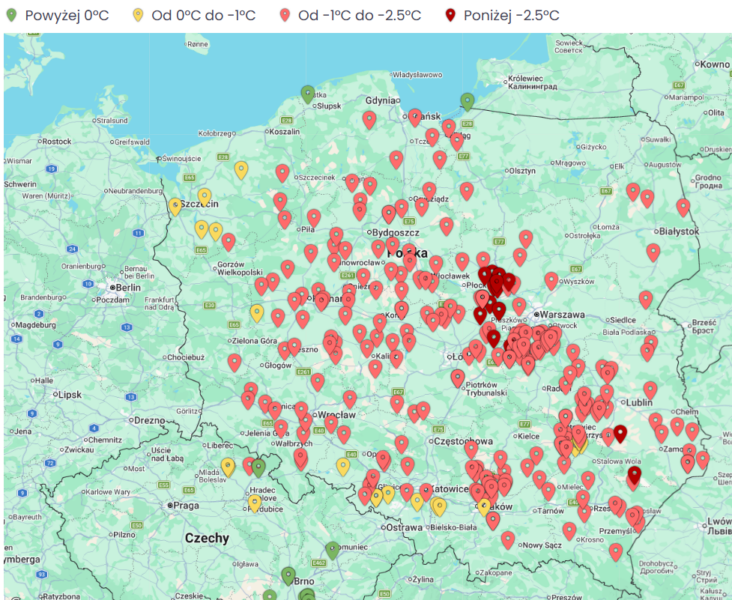Click the Praga city label on map
Image resolution: width=732 pixels, height=600 pixels.
point(186,505)
